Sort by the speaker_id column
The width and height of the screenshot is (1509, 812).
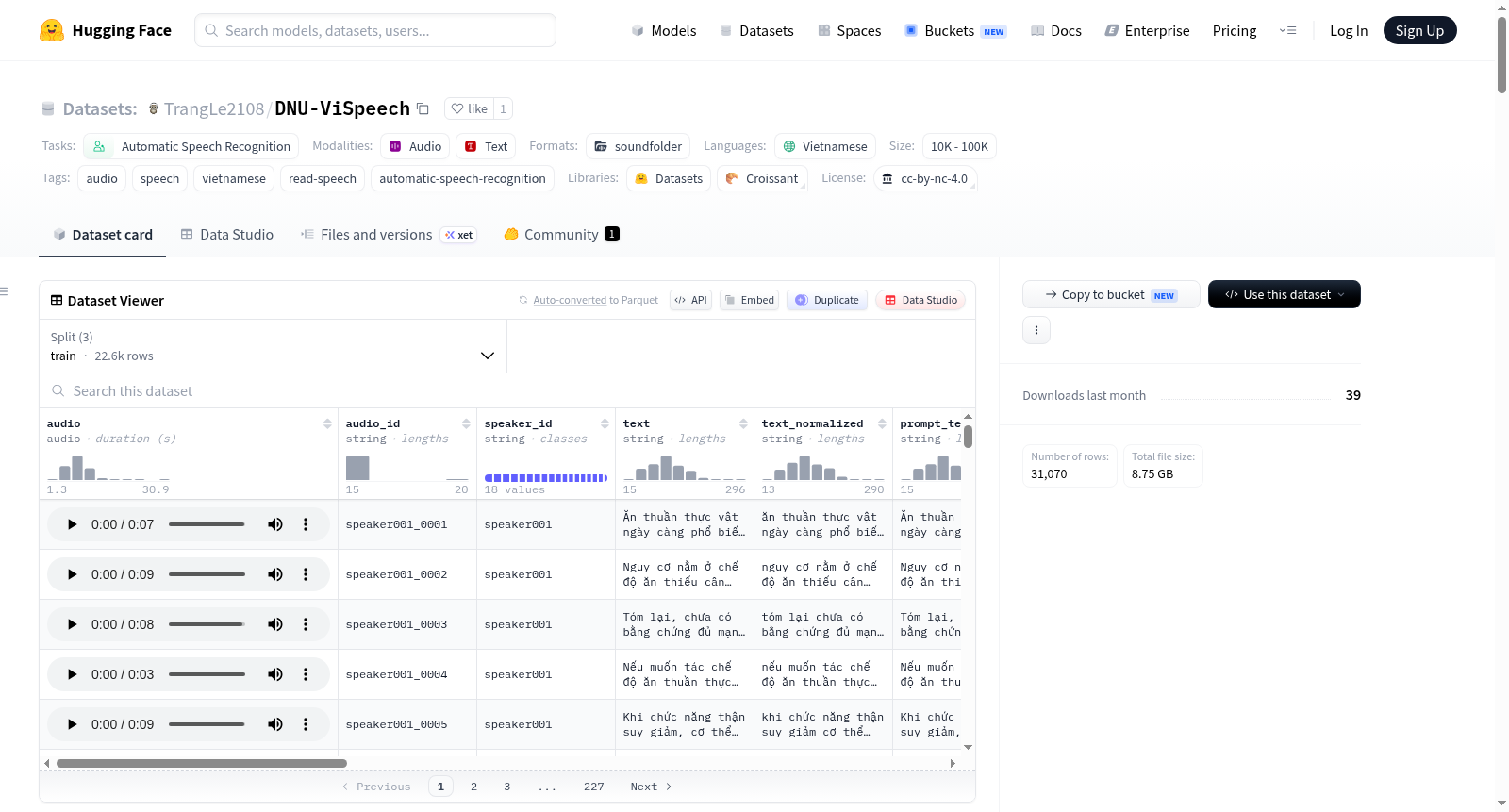(605, 423)
